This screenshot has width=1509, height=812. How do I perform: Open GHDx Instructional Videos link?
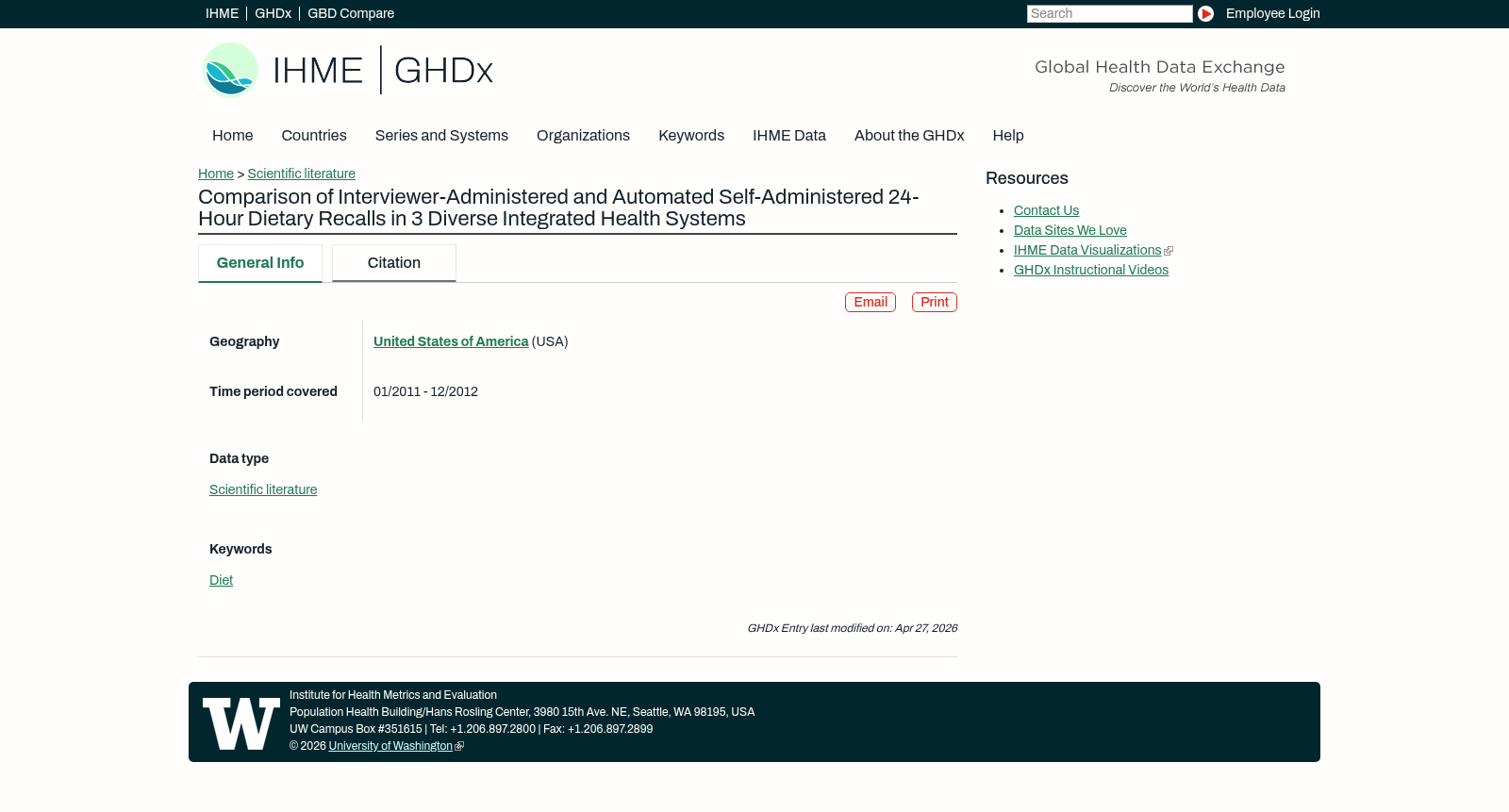point(1091,270)
